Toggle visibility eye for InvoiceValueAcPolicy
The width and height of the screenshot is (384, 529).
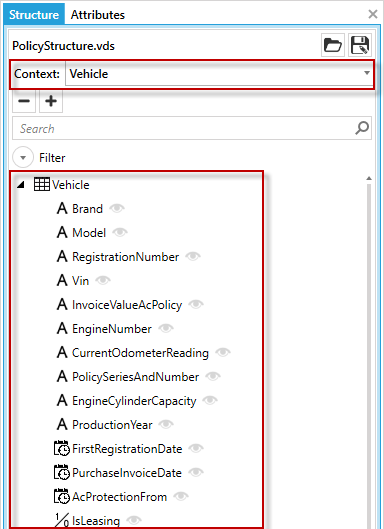[196, 304]
